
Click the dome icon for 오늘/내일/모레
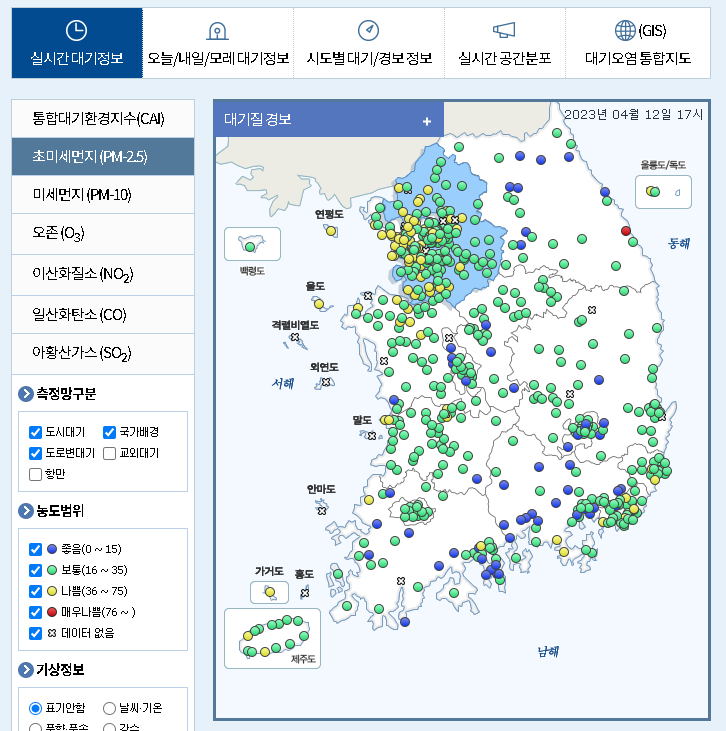pos(217,31)
